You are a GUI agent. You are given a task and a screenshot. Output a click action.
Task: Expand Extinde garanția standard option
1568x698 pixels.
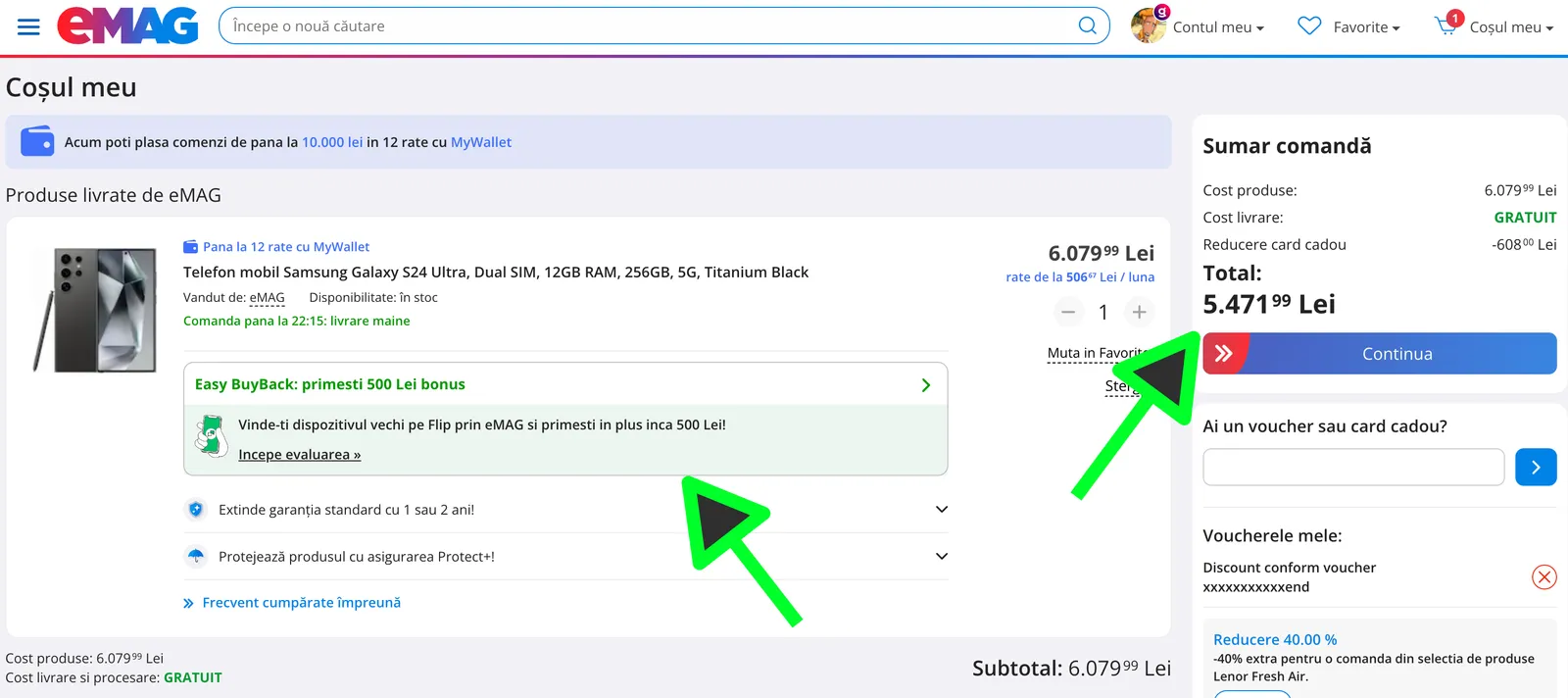pos(565,510)
